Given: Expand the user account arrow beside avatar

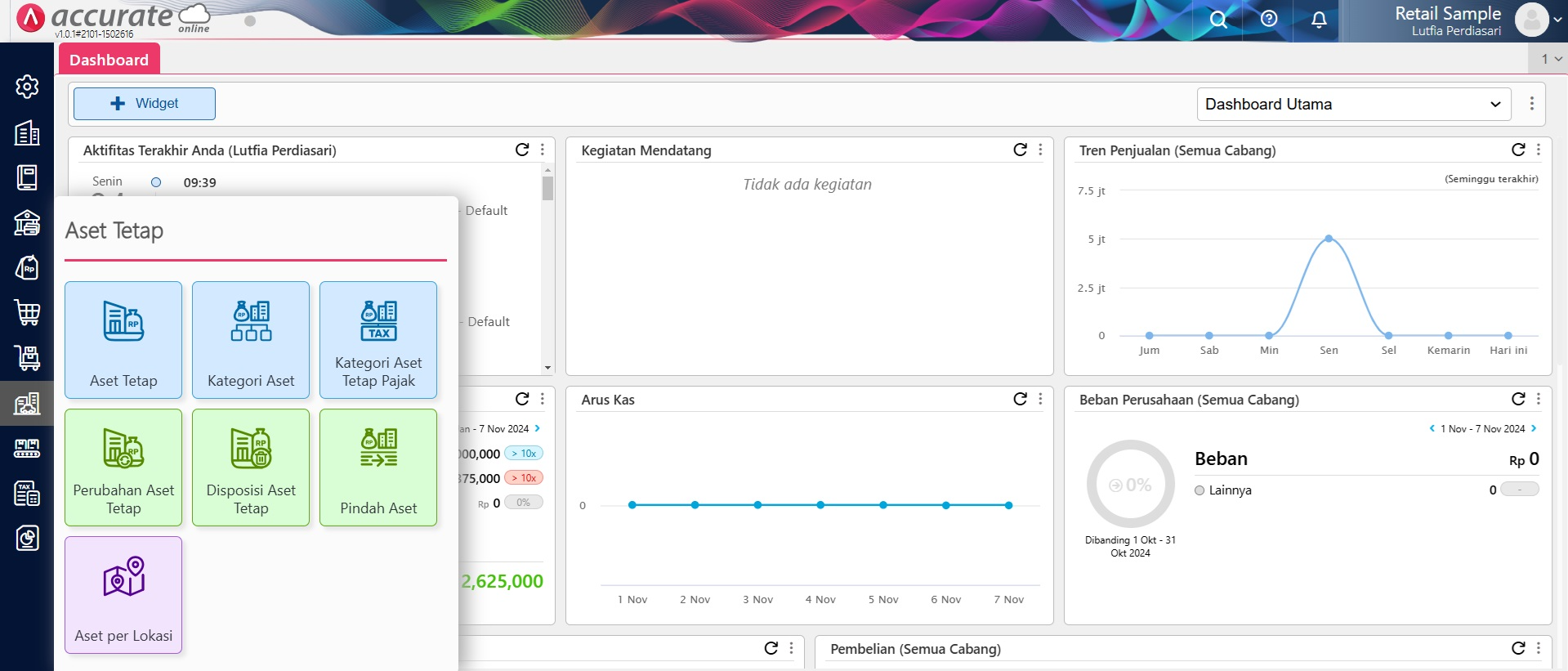Looking at the screenshot, I should click(1557, 20).
